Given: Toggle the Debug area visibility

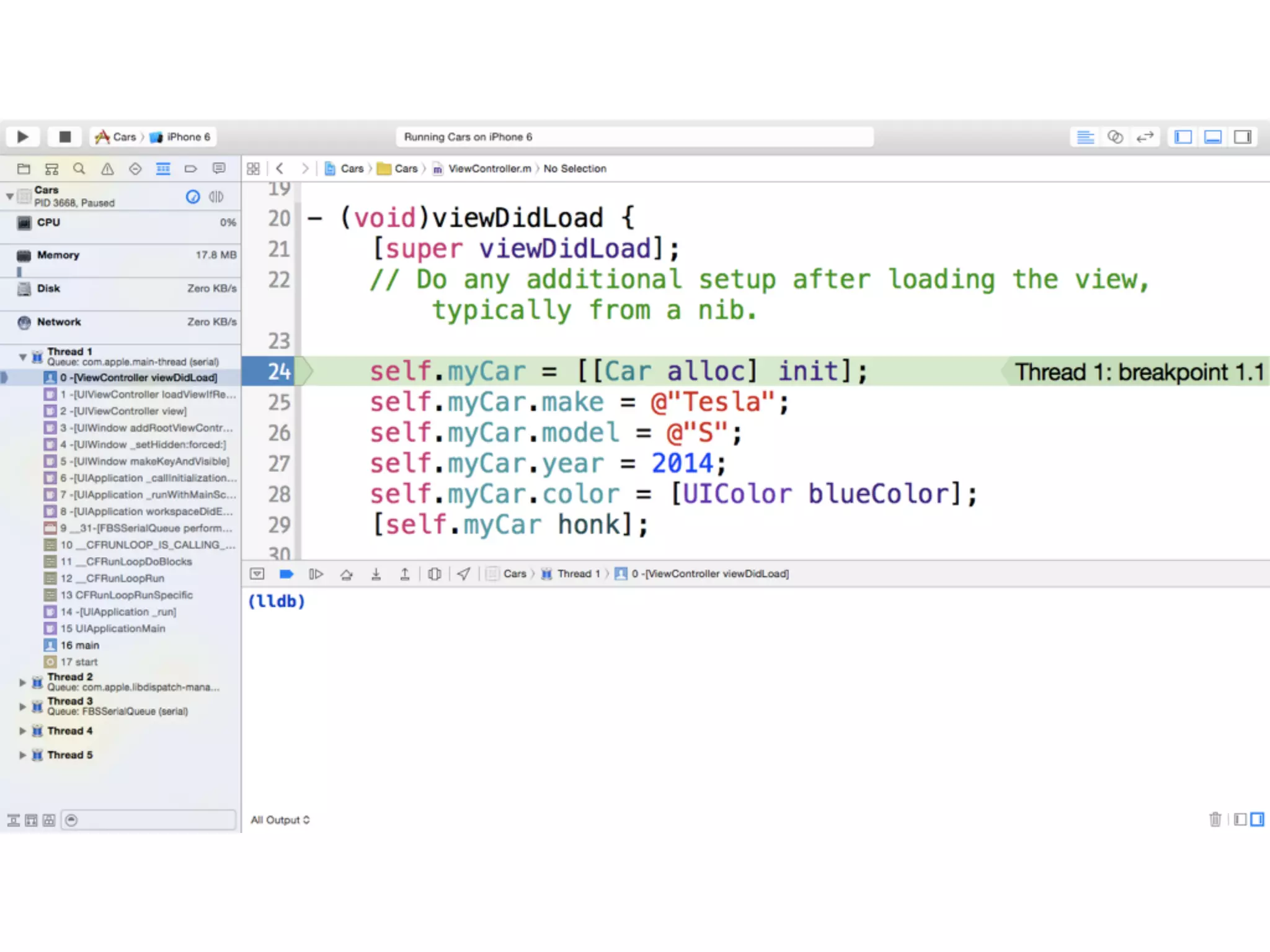Looking at the screenshot, I should click(1213, 137).
